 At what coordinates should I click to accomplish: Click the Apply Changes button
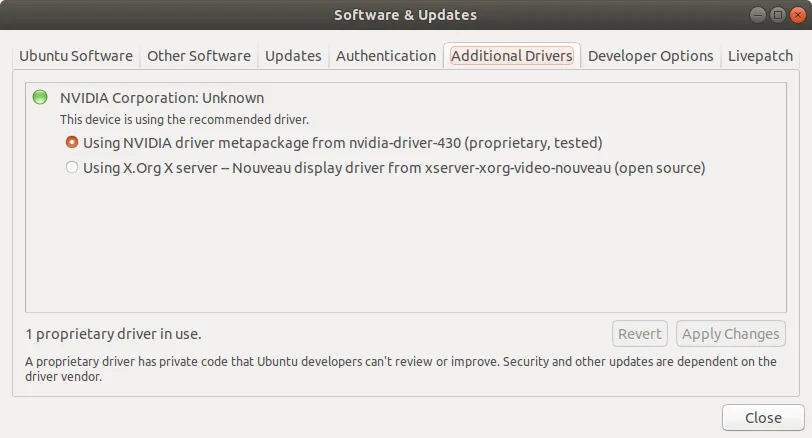click(731, 334)
